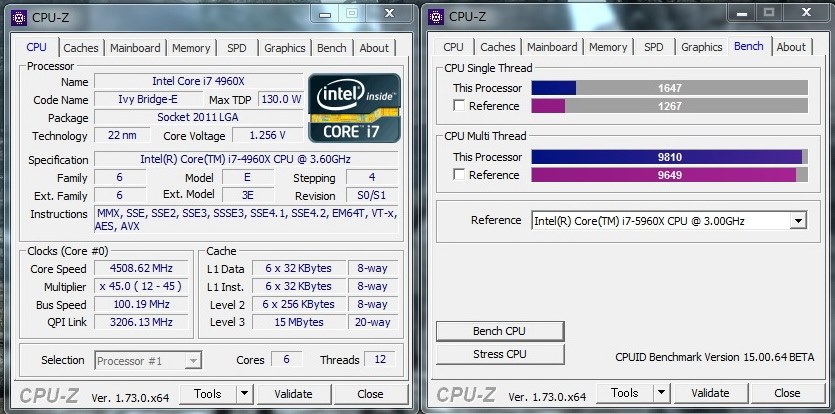Open Mainboard tab in left window
This screenshot has width=835, height=414.
point(135,48)
